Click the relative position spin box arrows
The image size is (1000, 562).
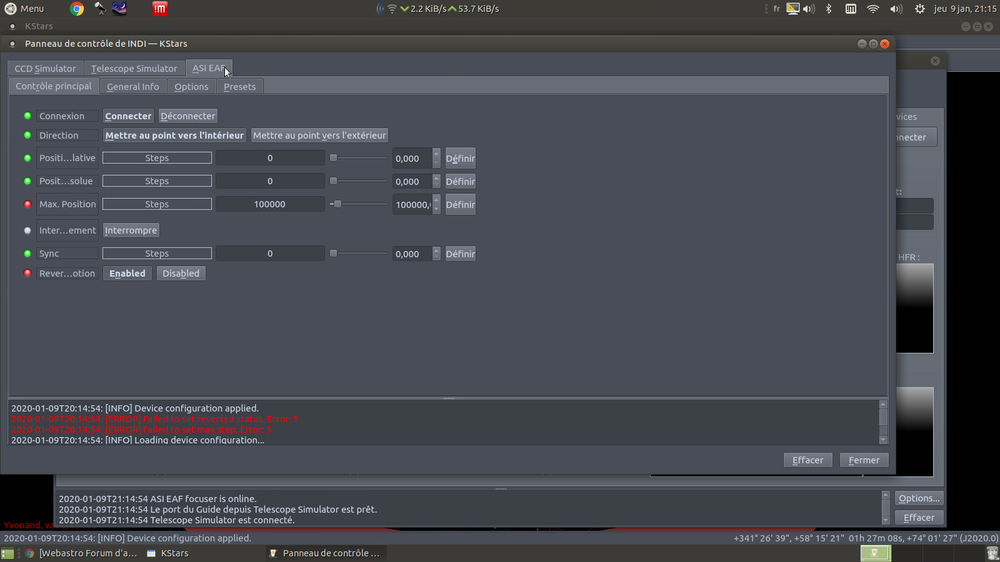pos(436,158)
